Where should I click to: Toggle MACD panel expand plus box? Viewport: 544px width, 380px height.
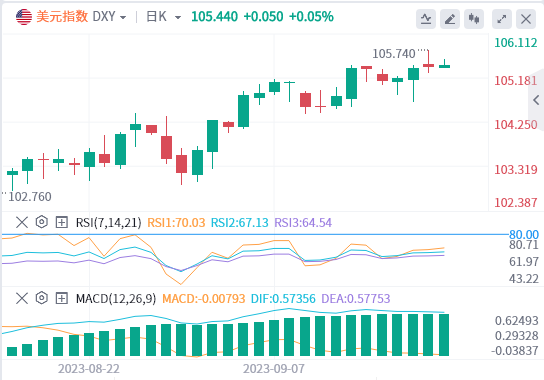[x=61, y=298]
